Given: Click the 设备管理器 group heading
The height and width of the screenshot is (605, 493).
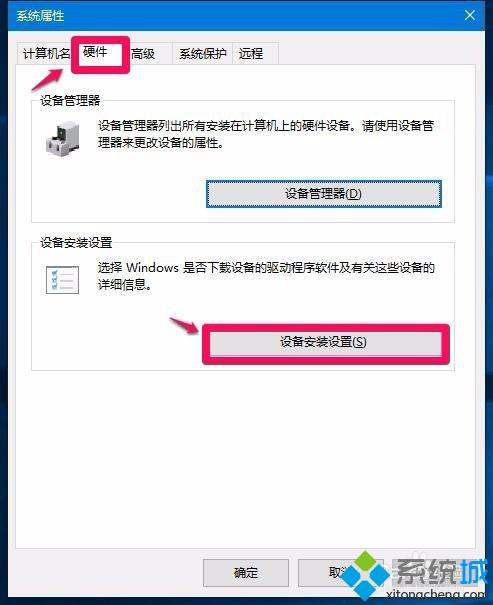Looking at the screenshot, I should [70, 101].
